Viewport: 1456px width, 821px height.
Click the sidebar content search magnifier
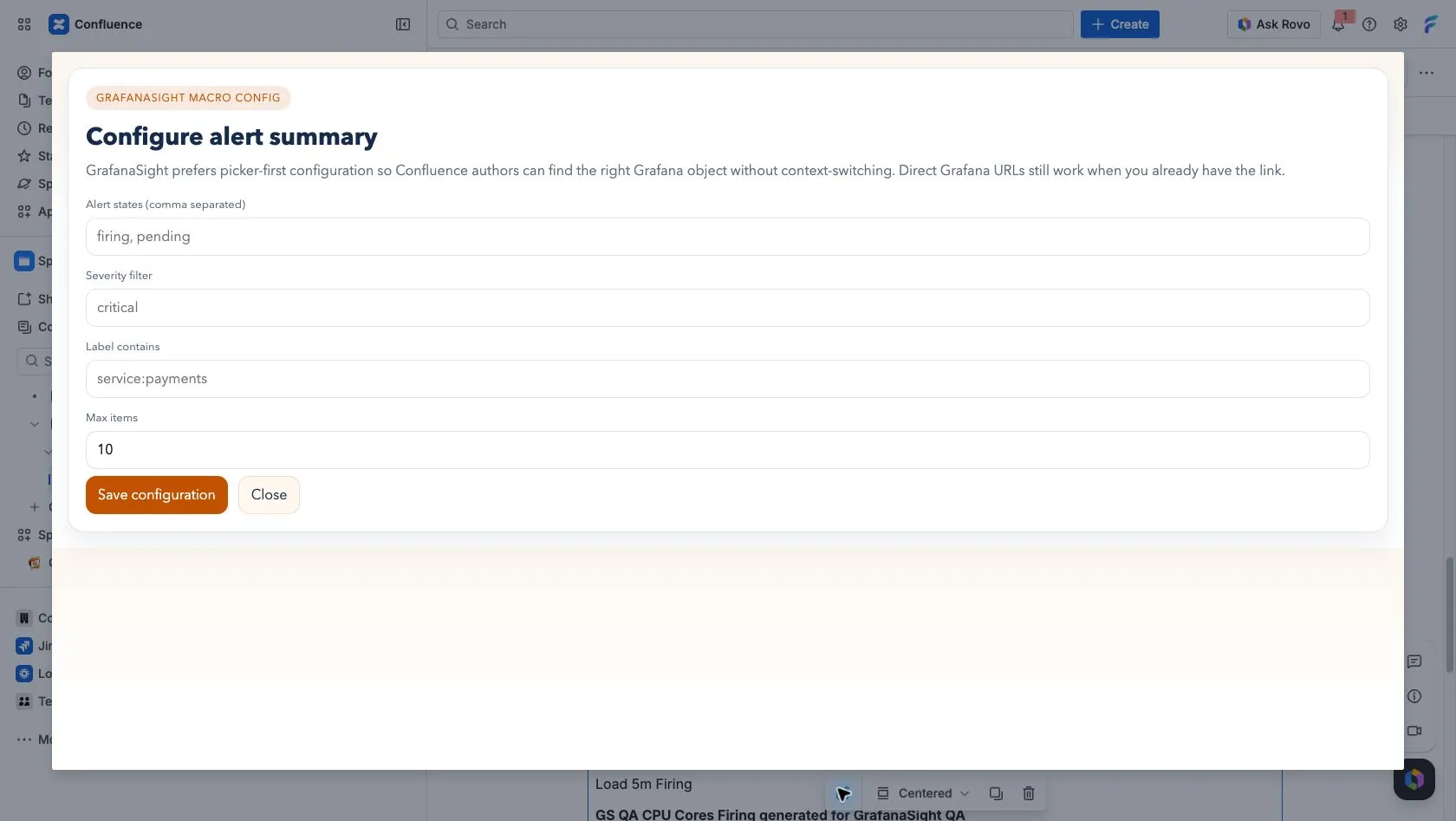tap(32, 361)
